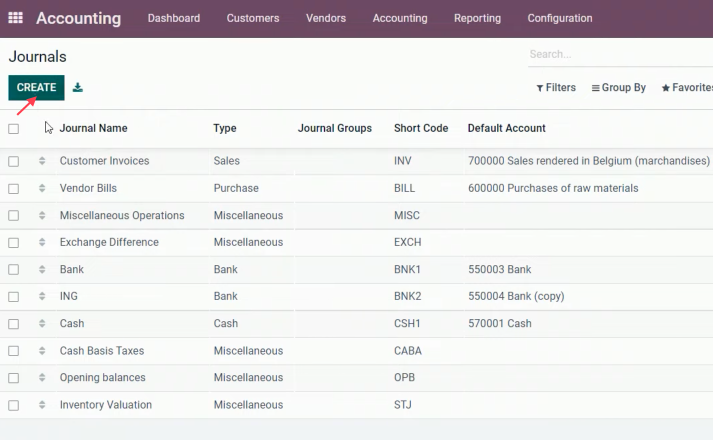Open the Filters dropdown
Screen dimensions: 713x440
click(556, 88)
